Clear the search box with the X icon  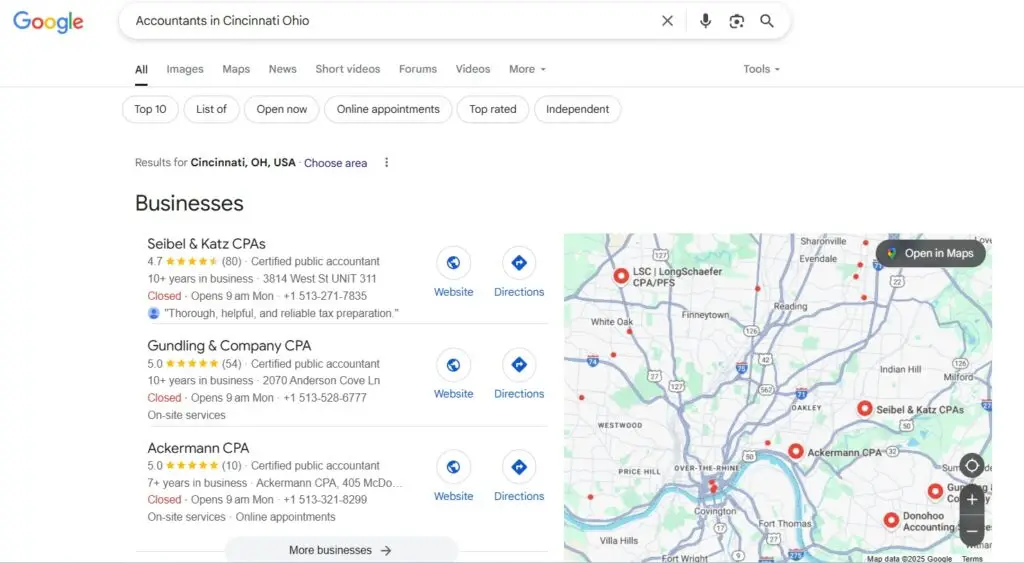667,21
